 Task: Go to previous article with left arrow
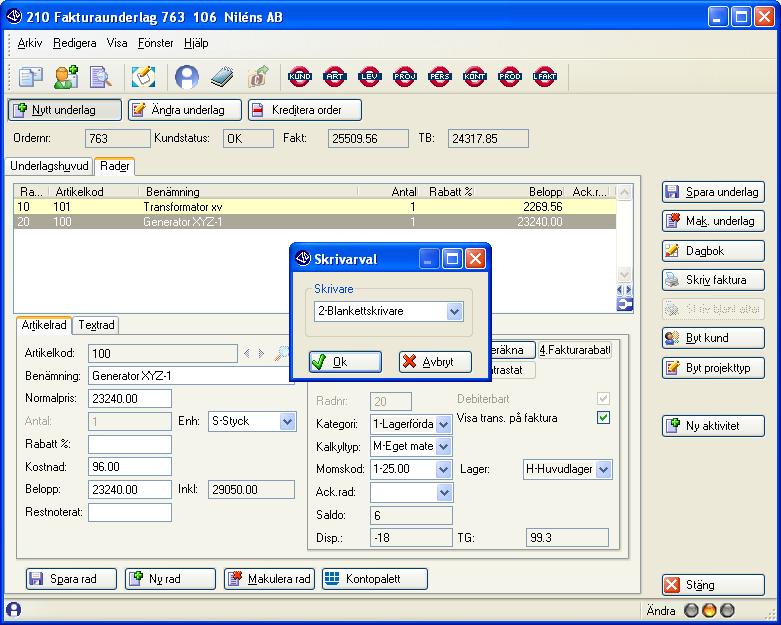[x=247, y=354]
